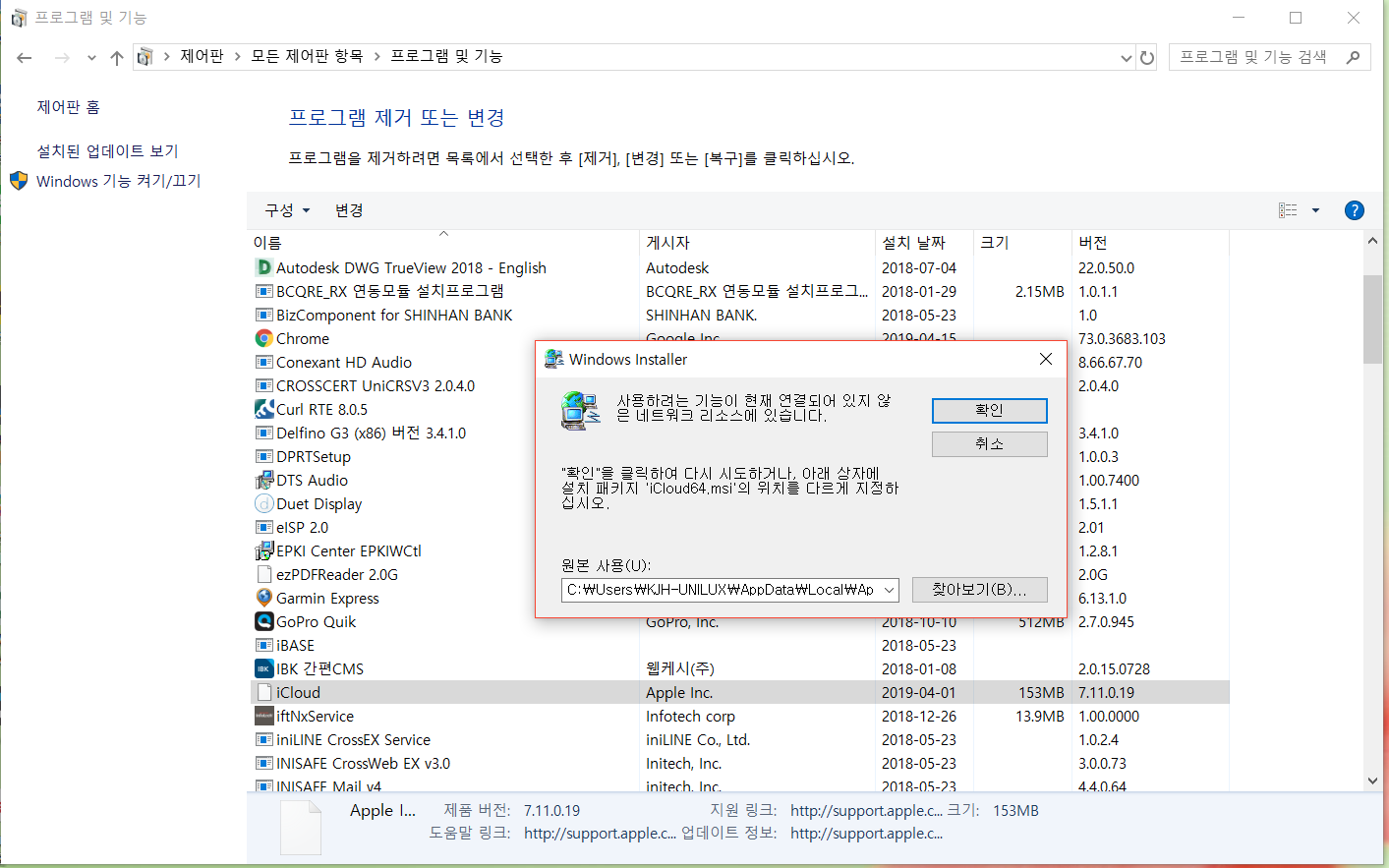Click the EPKI Center EPKIWCtl icon
Screen dimensions: 1389x868
pyautogui.click(x=263, y=550)
